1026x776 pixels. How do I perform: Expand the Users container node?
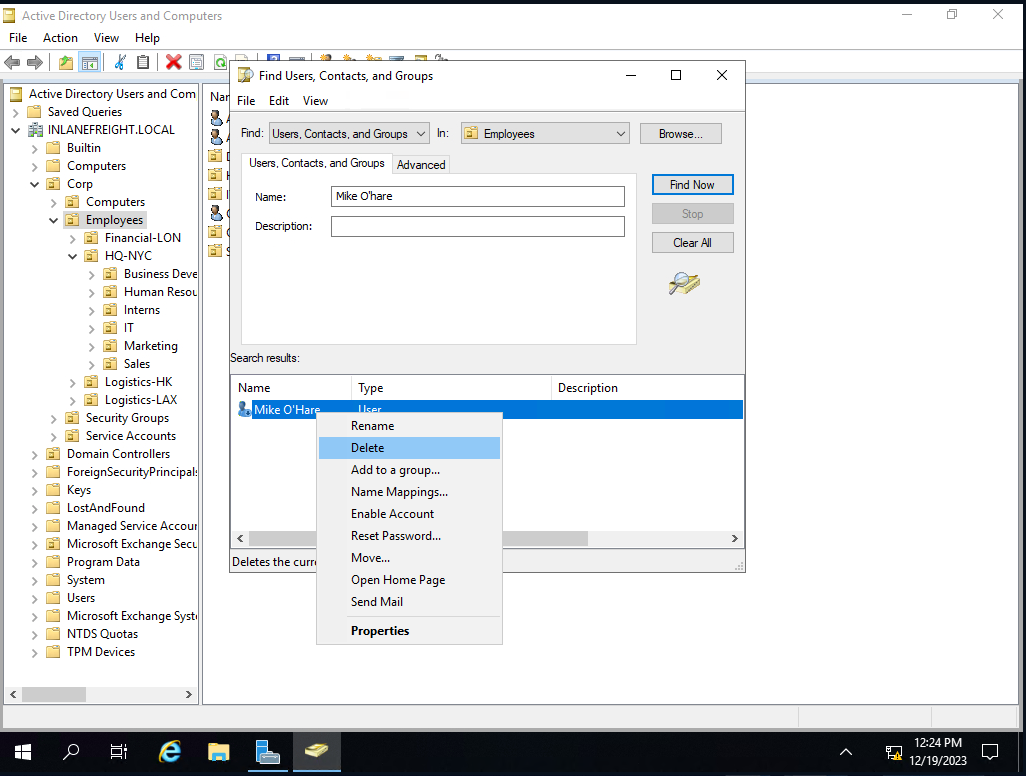[35, 599]
